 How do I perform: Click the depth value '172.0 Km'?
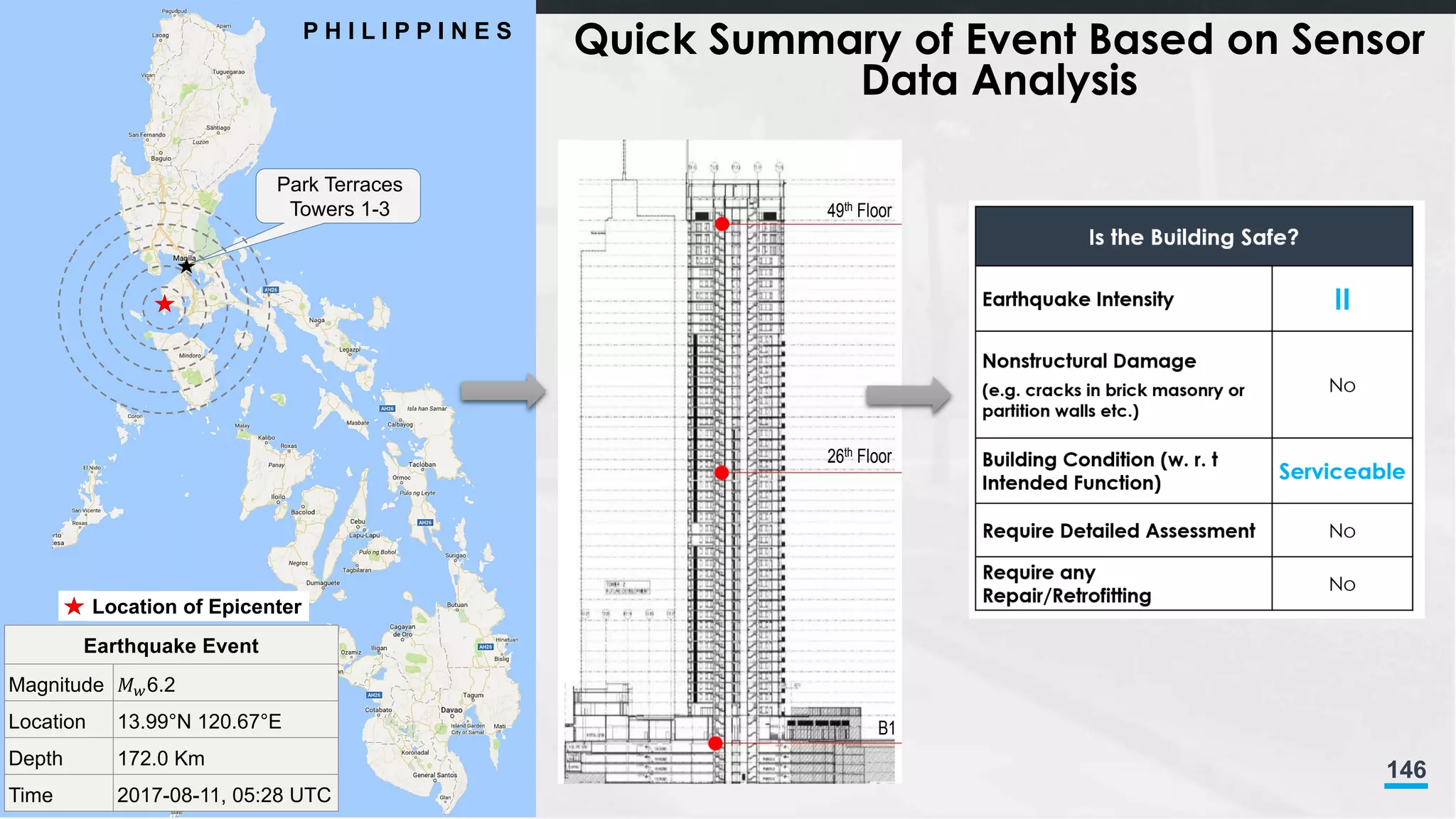[x=161, y=759]
